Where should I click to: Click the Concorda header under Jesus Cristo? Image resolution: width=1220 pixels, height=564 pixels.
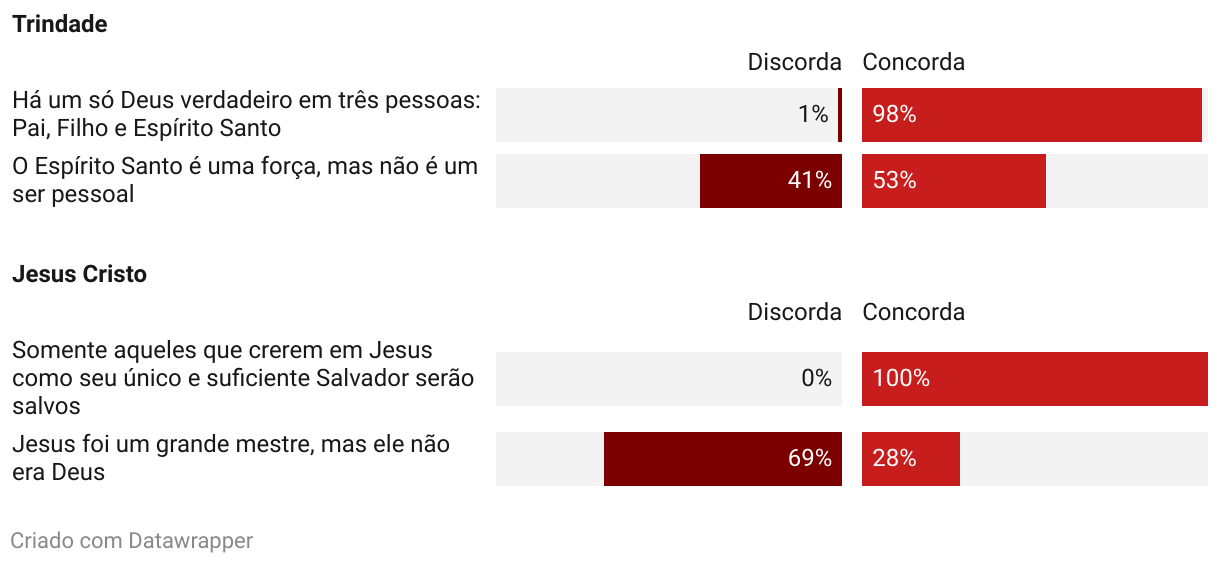pyautogui.click(x=914, y=312)
